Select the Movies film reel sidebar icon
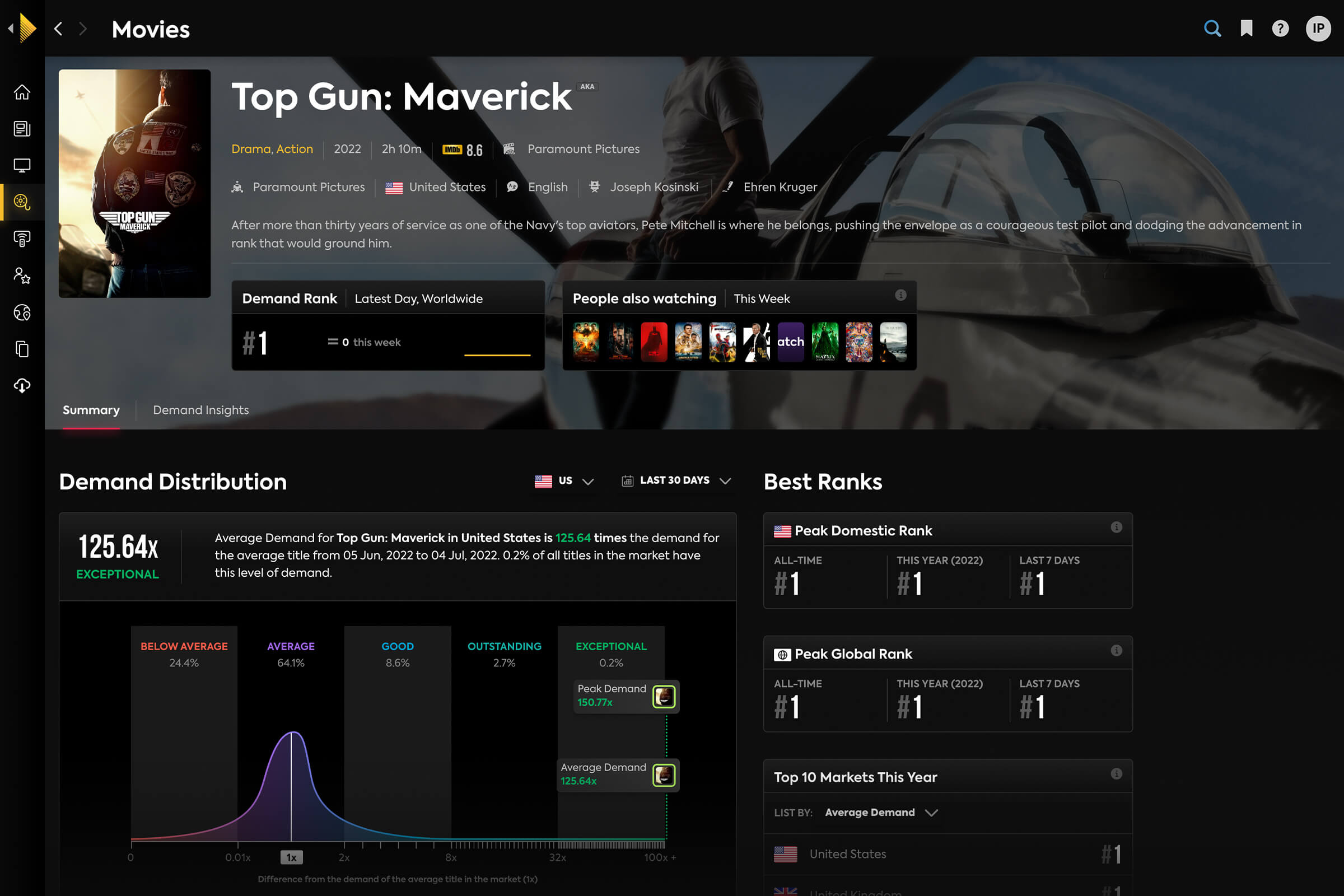Viewport: 1344px width, 896px height. [x=22, y=202]
